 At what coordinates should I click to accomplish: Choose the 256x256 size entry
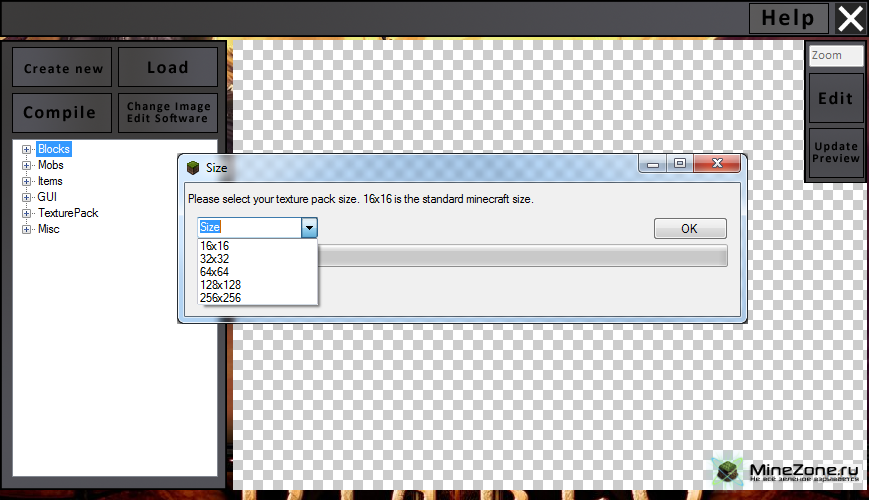click(220, 298)
